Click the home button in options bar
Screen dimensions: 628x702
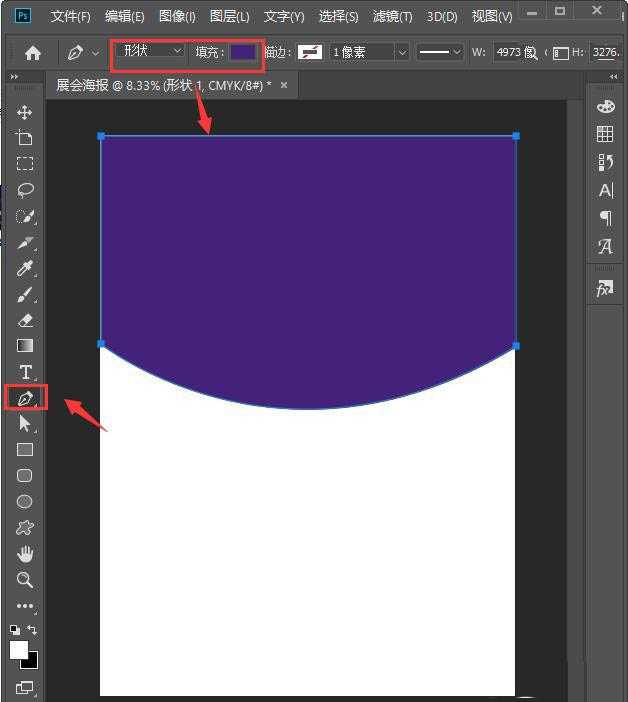(x=33, y=52)
